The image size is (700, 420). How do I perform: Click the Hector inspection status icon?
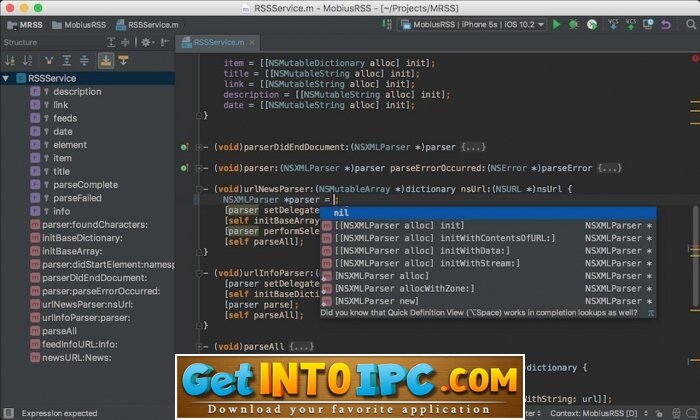[x=677, y=413]
